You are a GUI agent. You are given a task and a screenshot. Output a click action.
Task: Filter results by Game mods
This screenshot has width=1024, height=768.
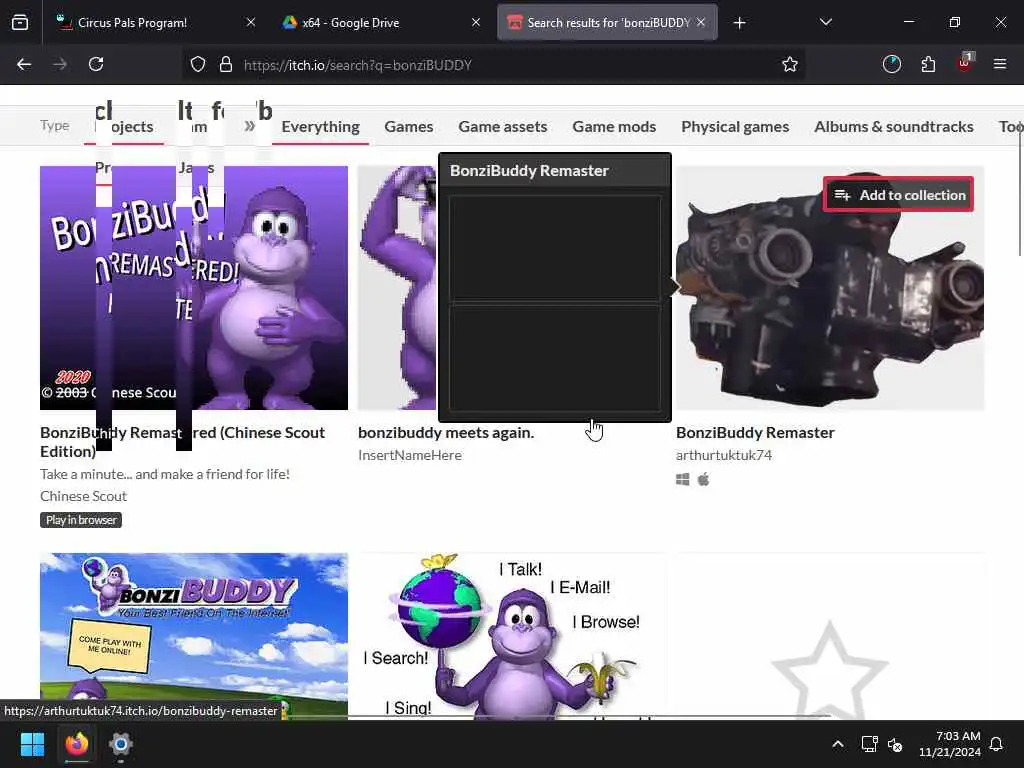click(x=615, y=127)
